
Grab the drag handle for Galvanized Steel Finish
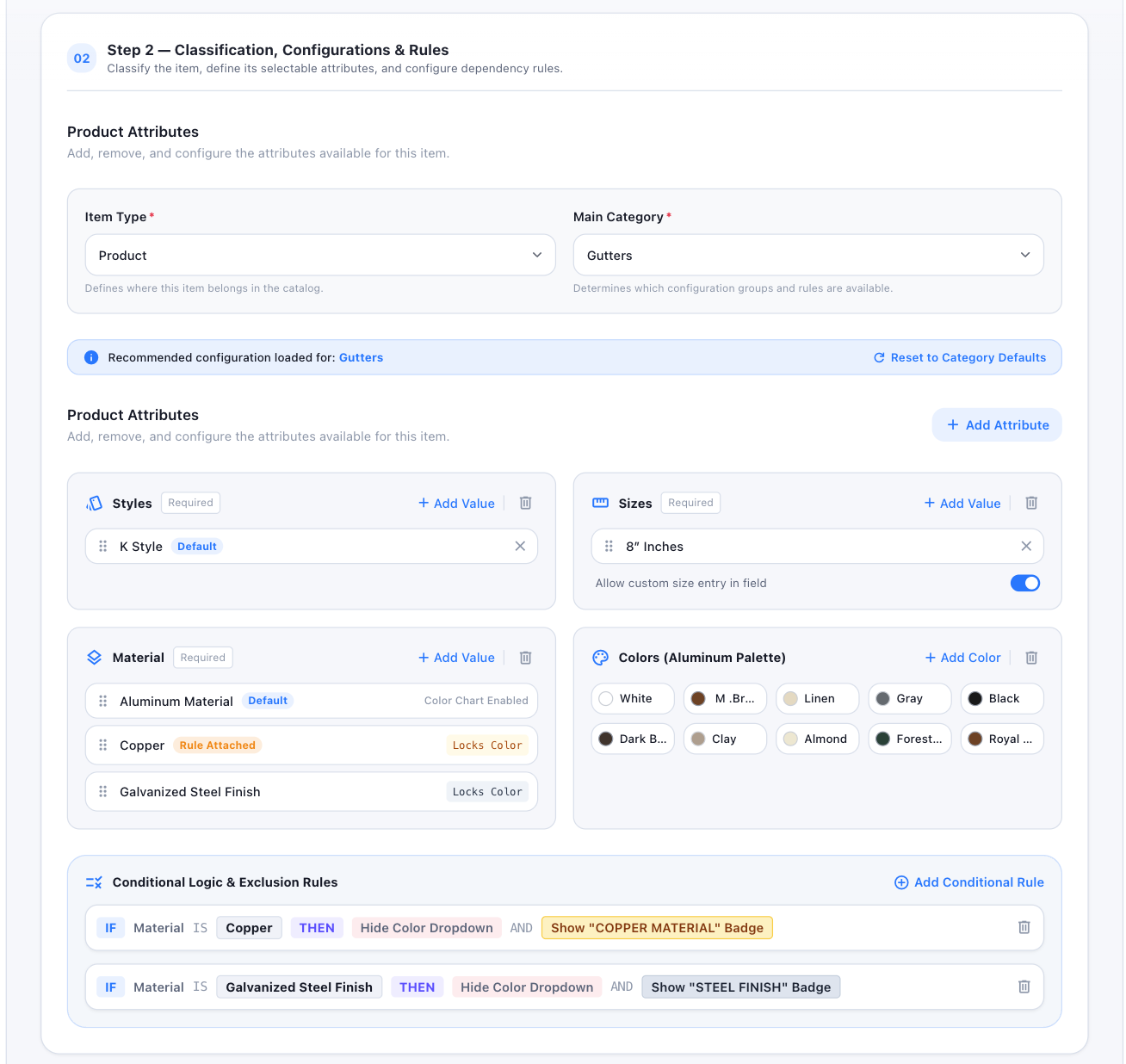pyautogui.click(x=102, y=791)
